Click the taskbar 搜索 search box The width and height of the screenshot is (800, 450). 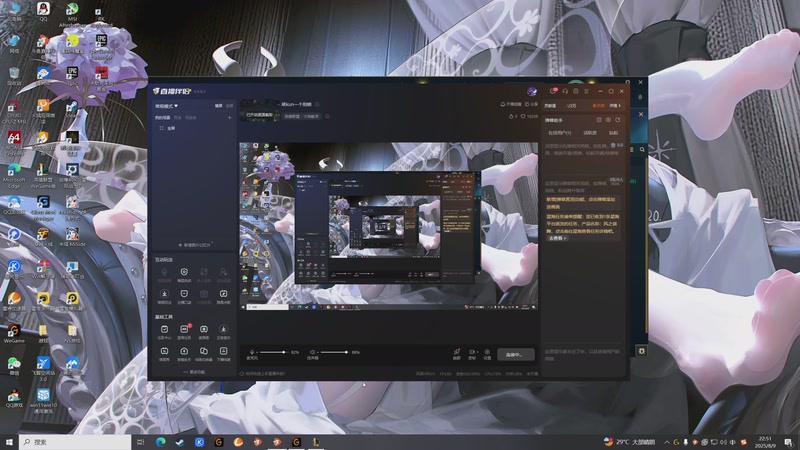coord(75,442)
